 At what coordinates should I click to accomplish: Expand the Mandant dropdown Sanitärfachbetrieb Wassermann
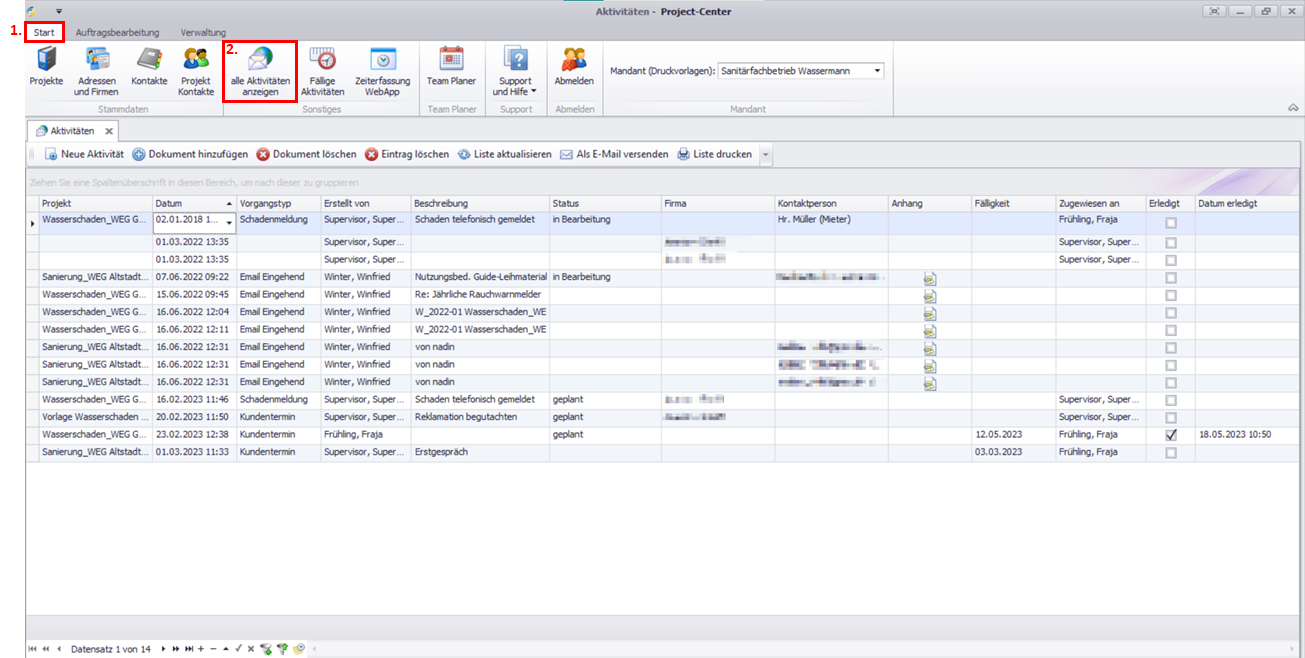click(877, 71)
